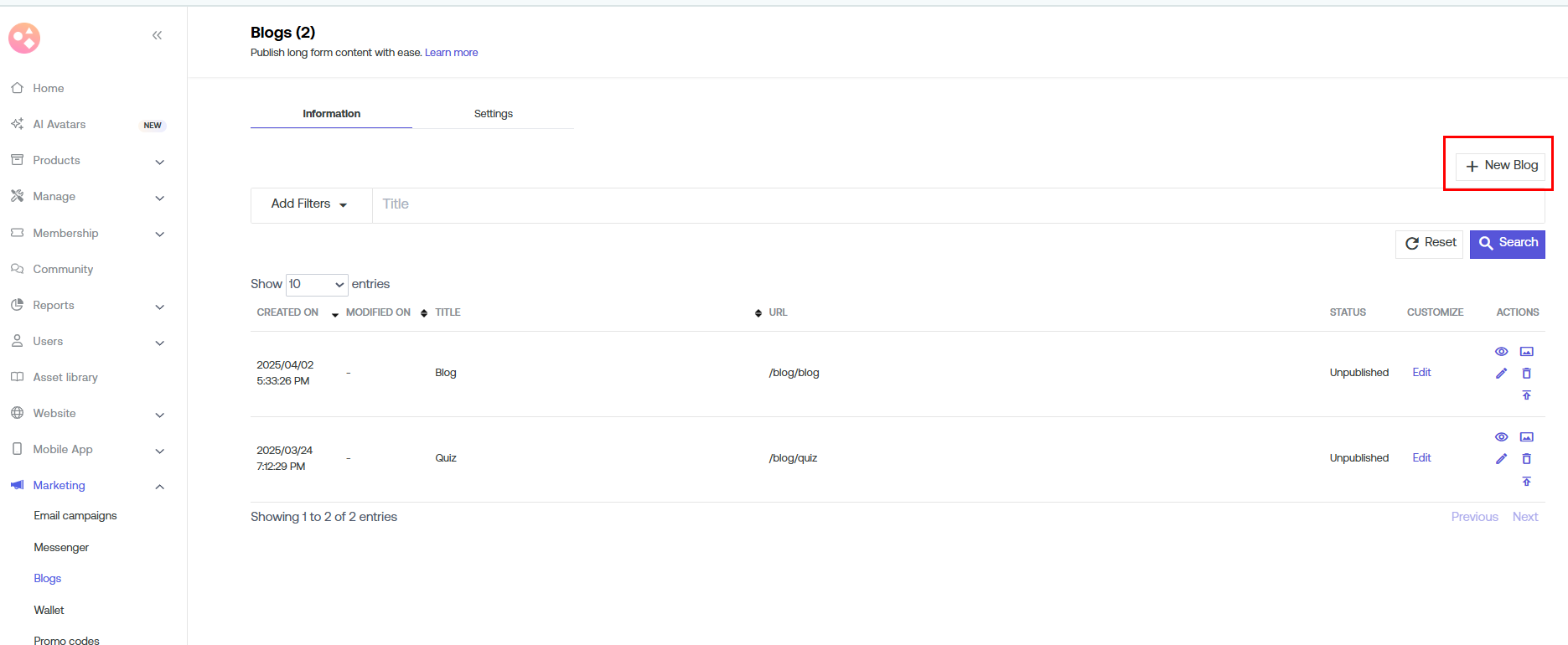
Task: Click the pencil edit icon for Blog row
Action: (x=1501, y=374)
